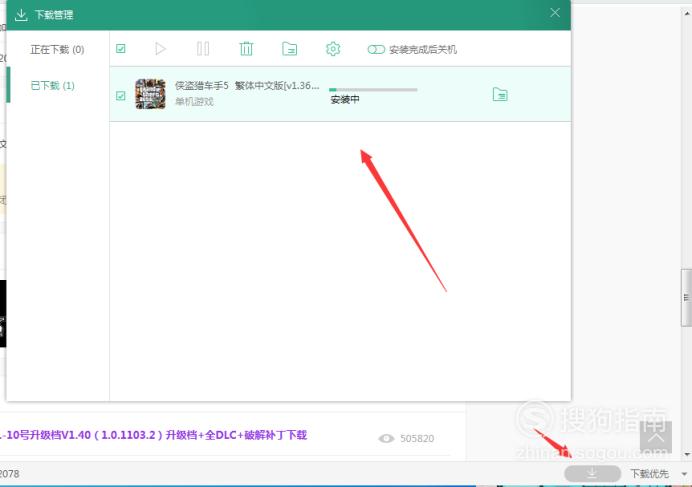Click the 下载管理 window title
The height and width of the screenshot is (487, 692).
[54, 15]
